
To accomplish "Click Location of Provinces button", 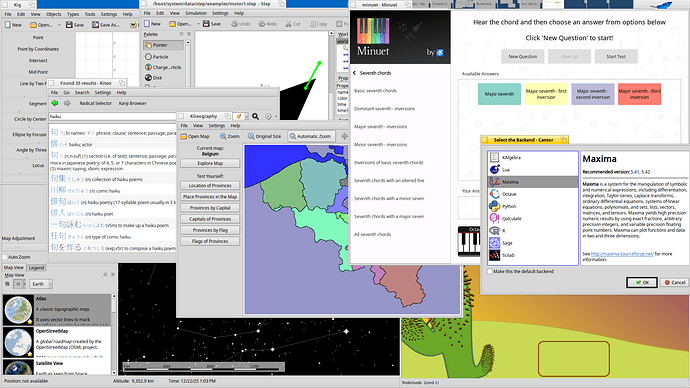I will coord(210,186).
